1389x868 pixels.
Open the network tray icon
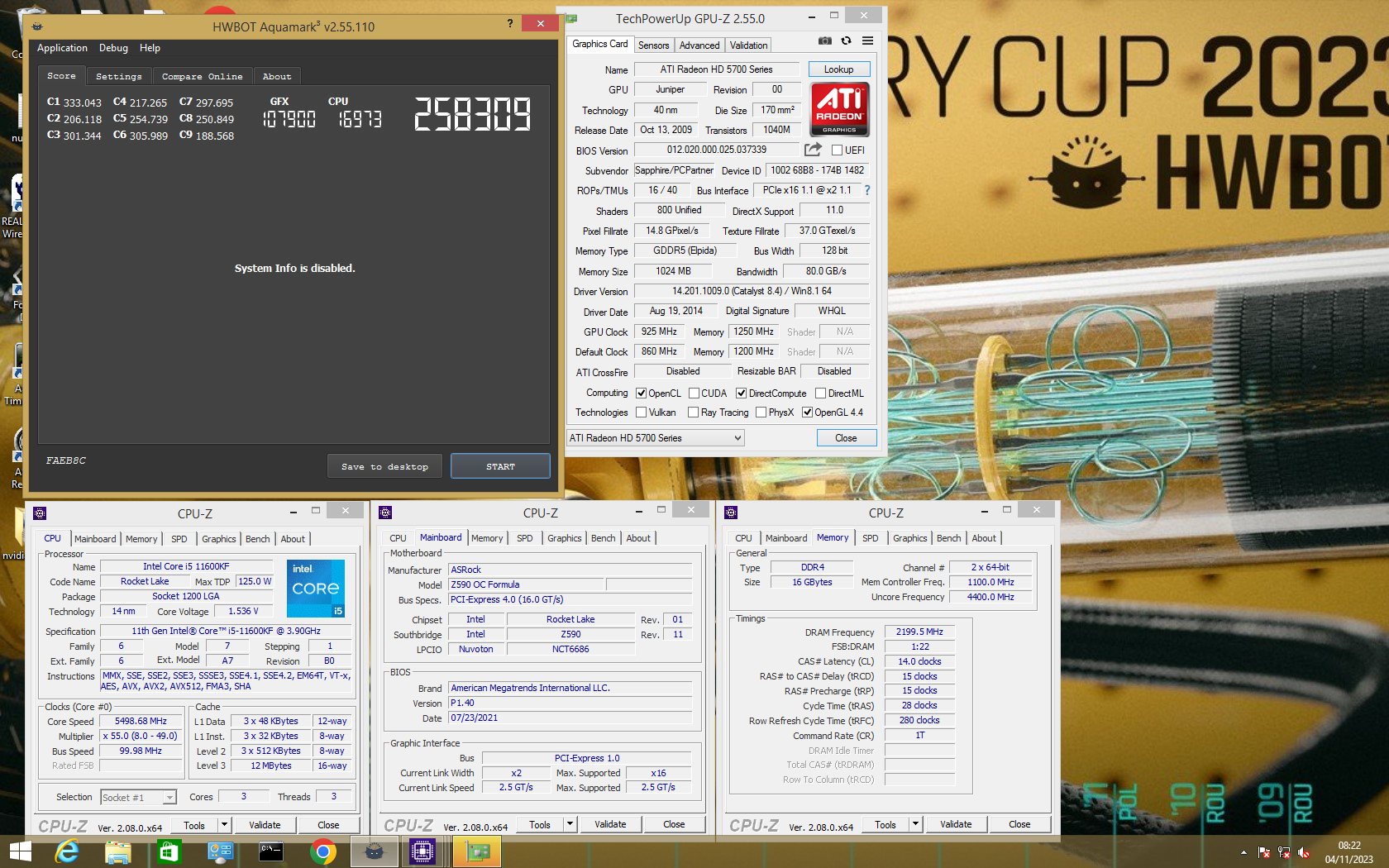click(x=1284, y=852)
